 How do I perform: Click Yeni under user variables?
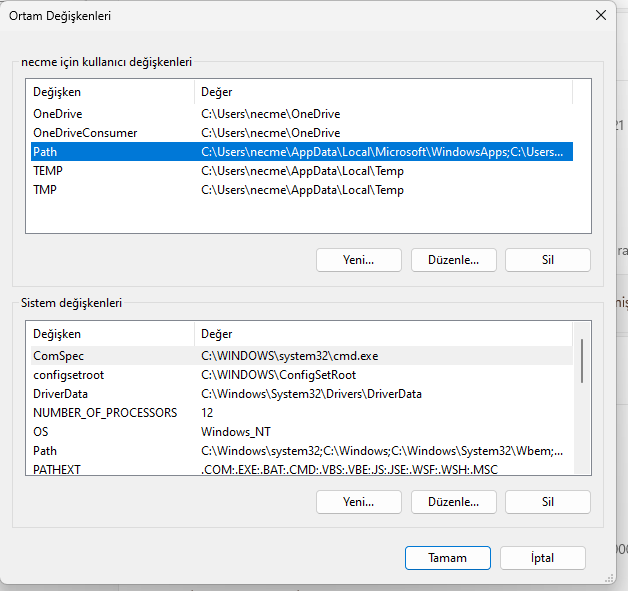358,260
